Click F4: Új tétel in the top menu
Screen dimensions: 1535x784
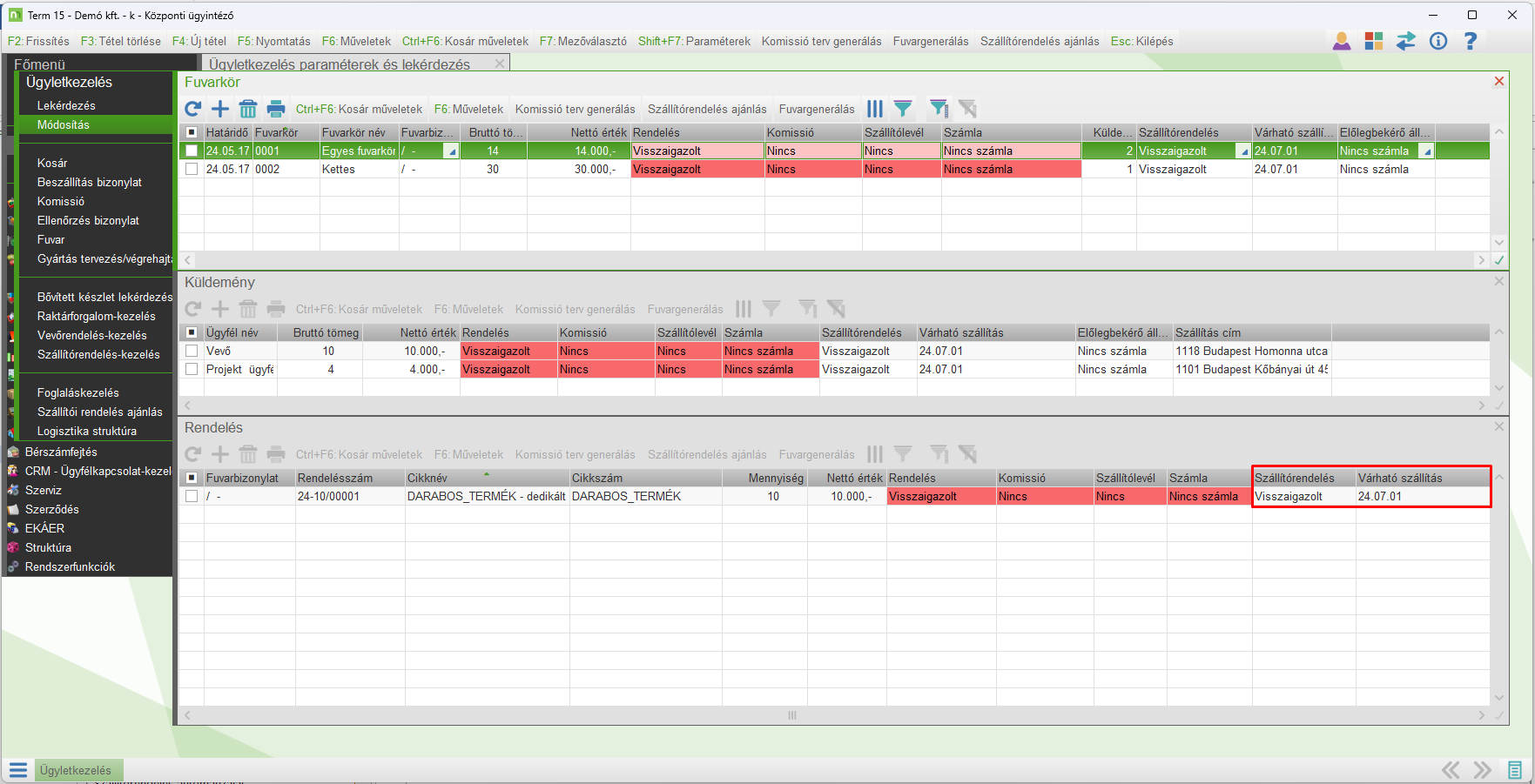click(x=199, y=41)
